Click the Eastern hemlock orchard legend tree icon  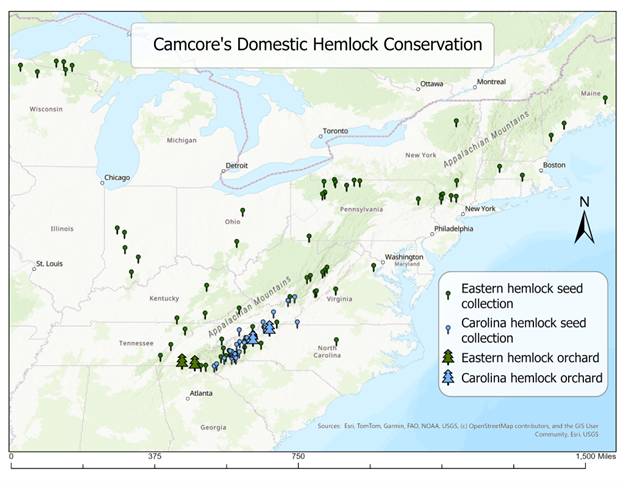pos(448,357)
